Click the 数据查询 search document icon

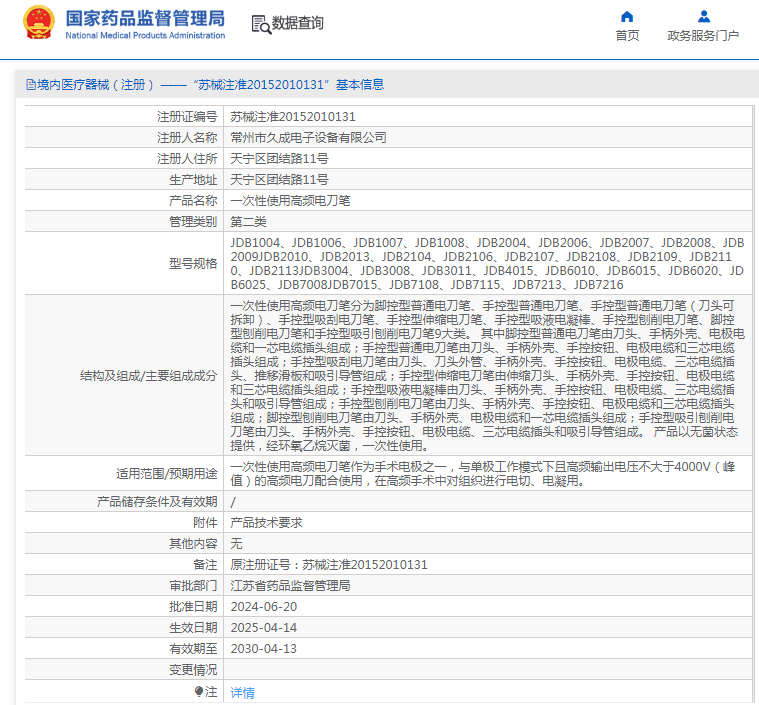pos(261,24)
